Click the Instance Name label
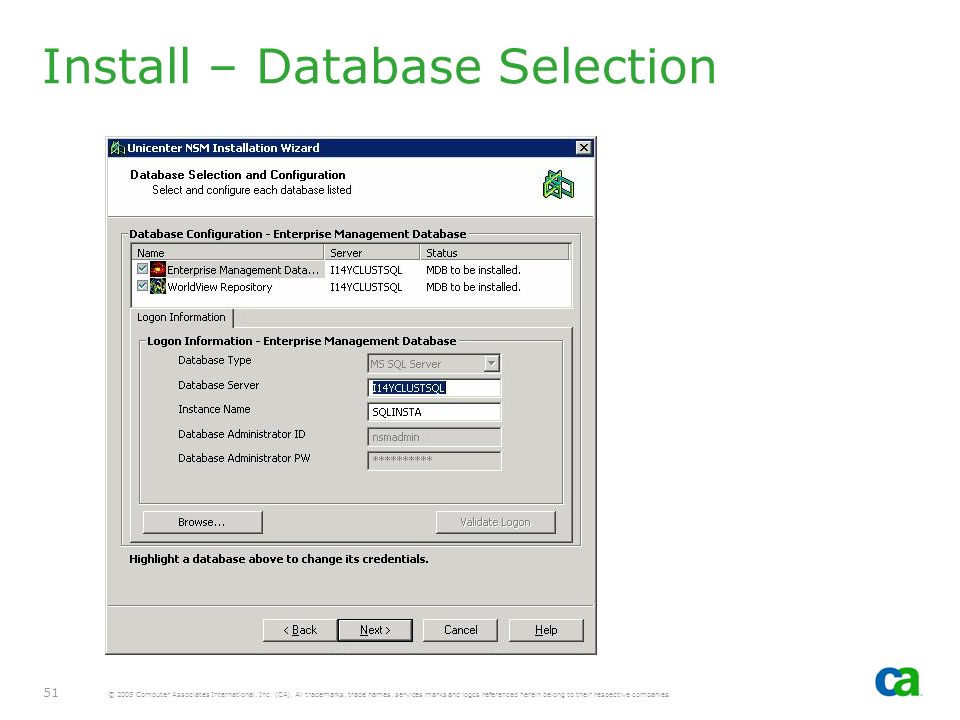This screenshot has width=960, height=720. (x=214, y=409)
